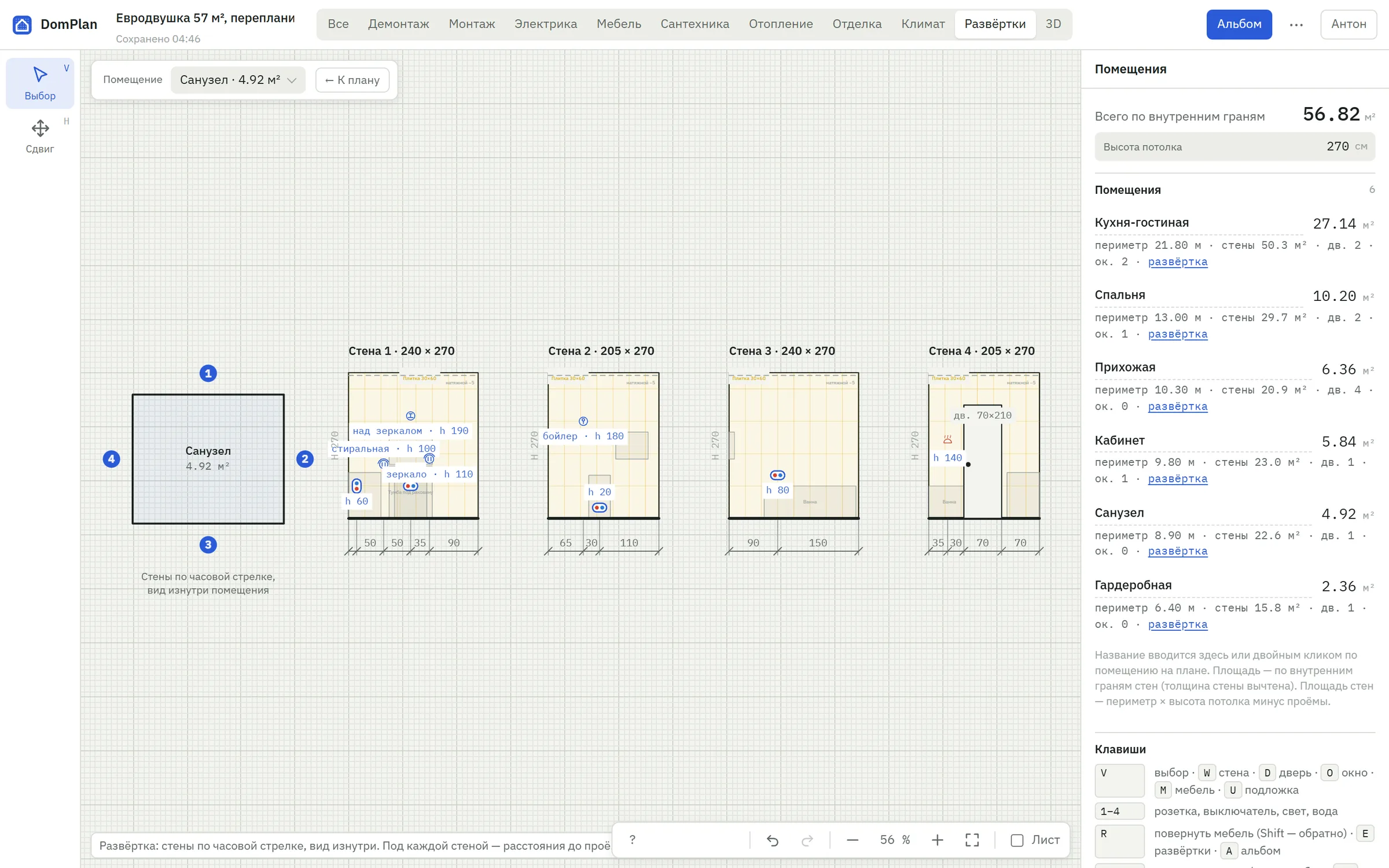Select the Выбор arrow tool
The image size is (1389, 868).
click(40, 83)
